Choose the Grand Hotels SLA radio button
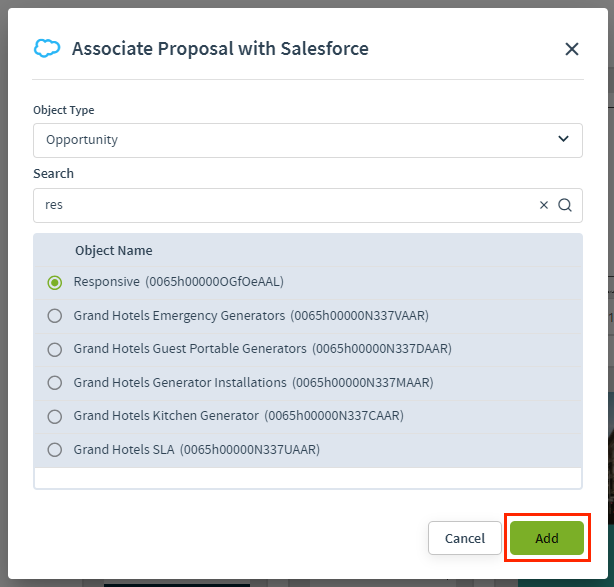Image resolution: width=614 pixels, height=587 pixels. point(55,450)
